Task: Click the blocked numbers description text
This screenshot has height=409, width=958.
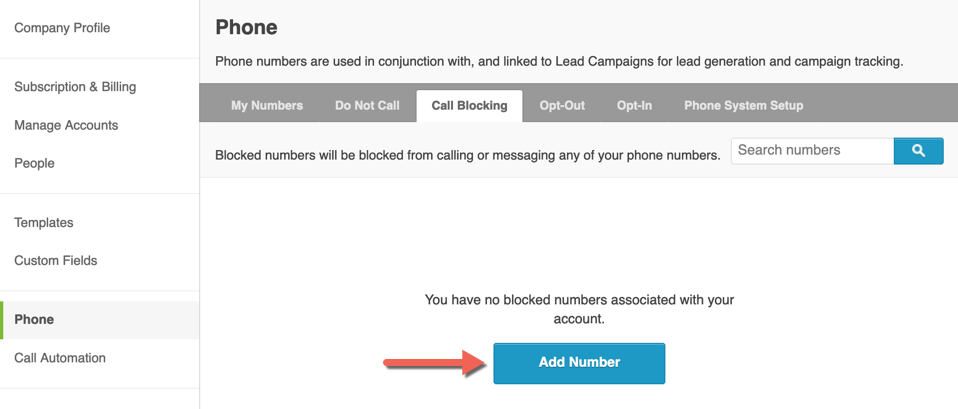Action: pos(467,155)
